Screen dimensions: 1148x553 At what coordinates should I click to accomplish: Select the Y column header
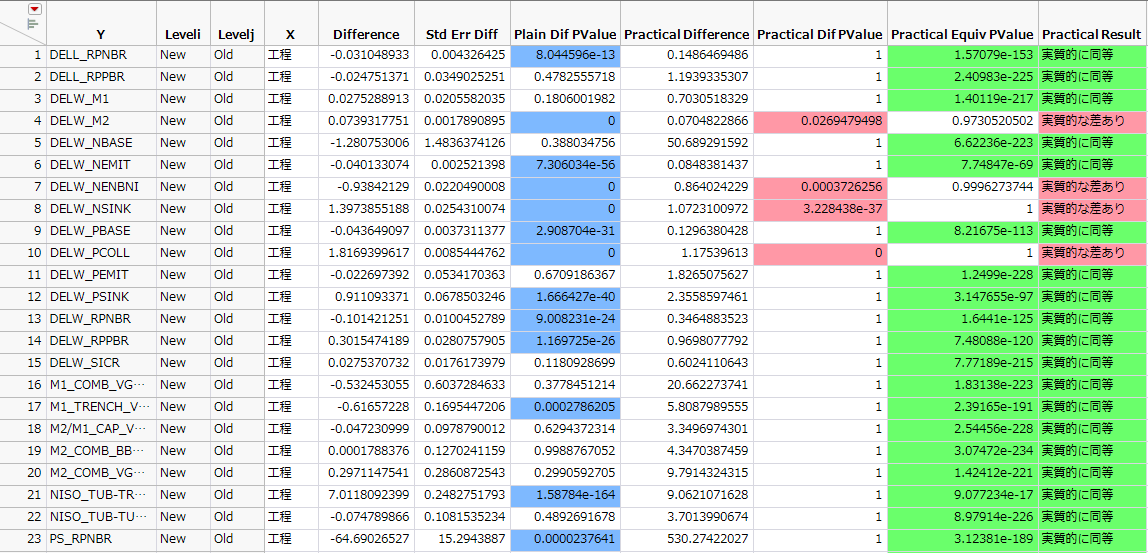click(101, 34)
